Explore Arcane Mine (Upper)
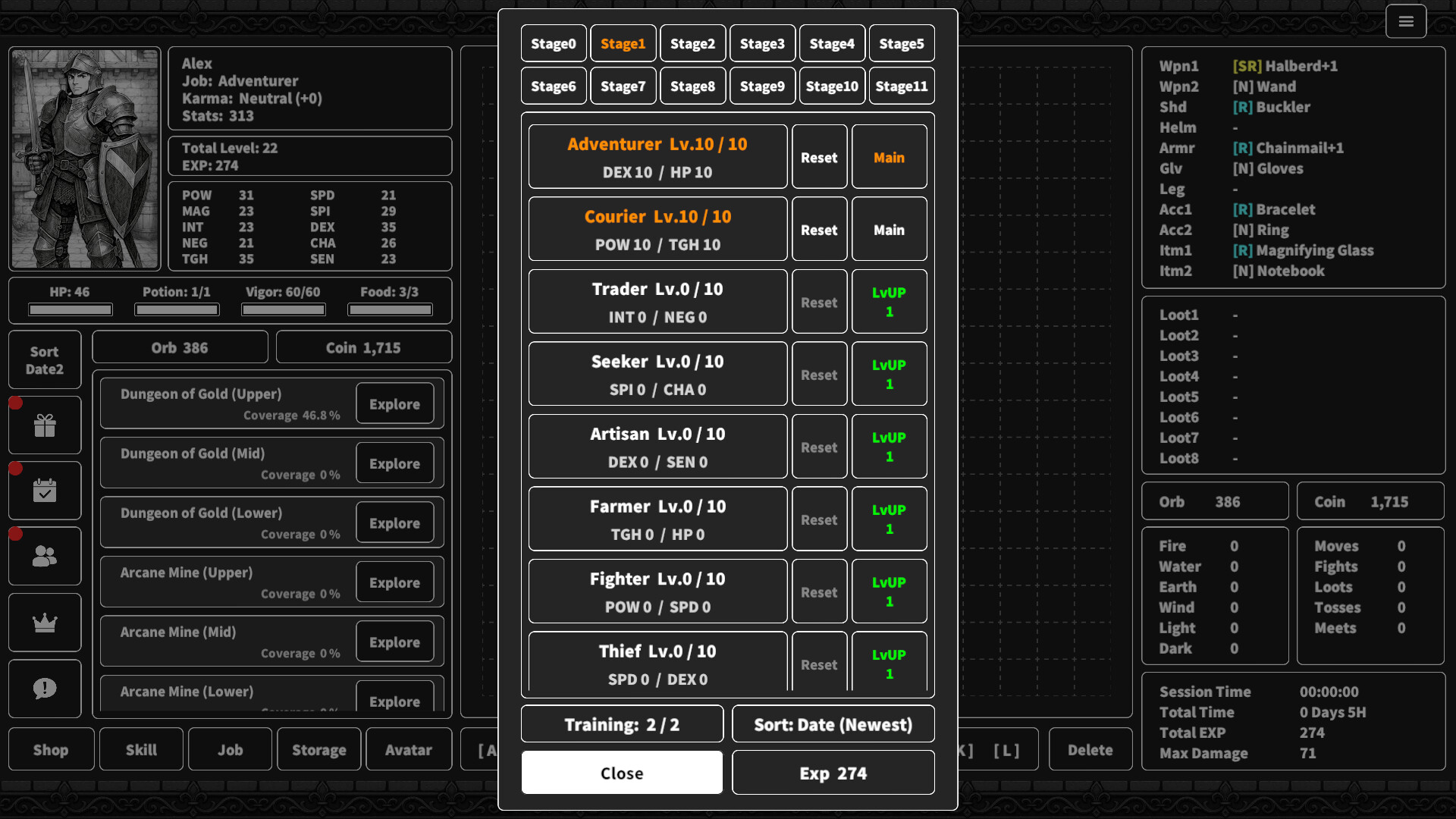Screen dimensions: 1456x819 pos(394,582)
